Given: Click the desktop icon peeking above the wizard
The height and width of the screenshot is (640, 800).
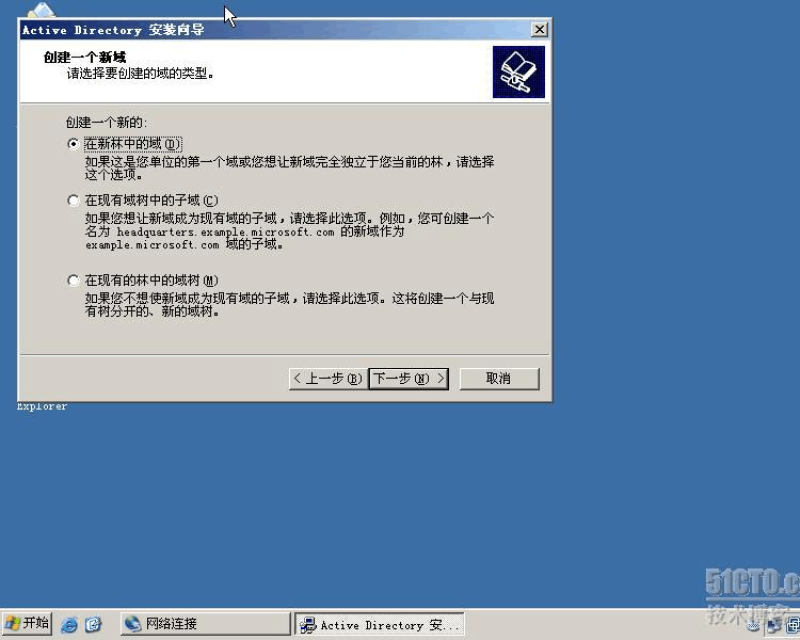Looking at the screenshot, I should tap(41, 11).
